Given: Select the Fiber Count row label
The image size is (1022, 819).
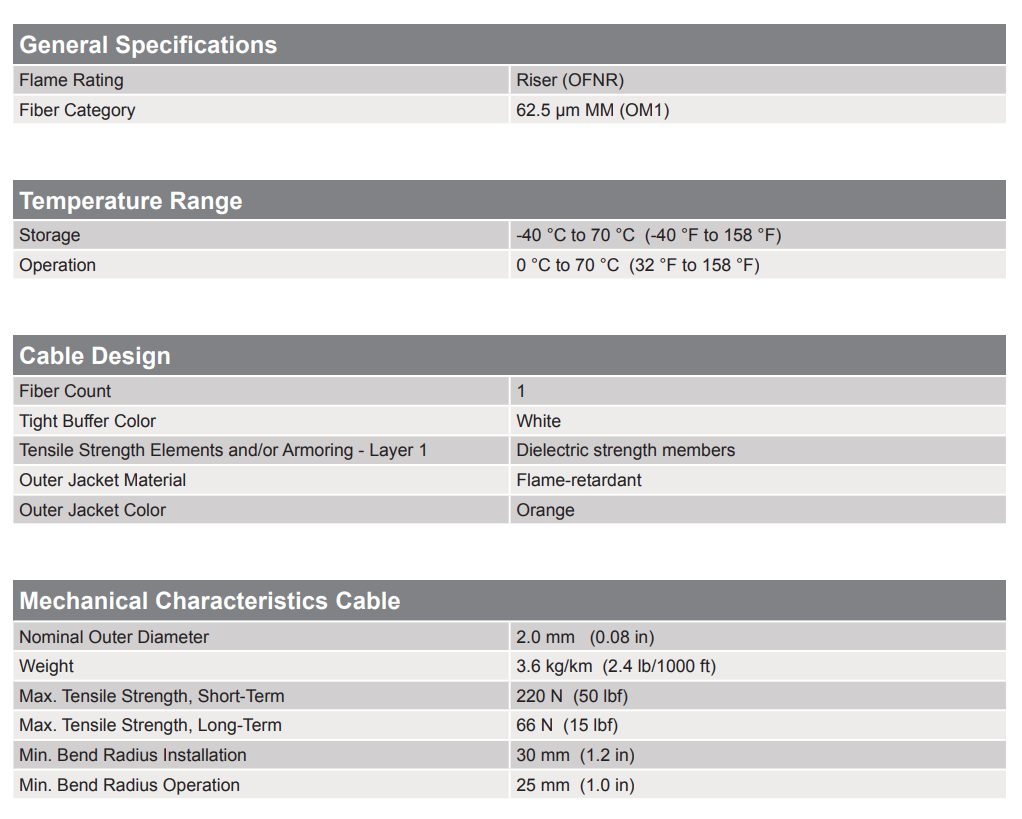Looking at the screenshot, I should pos(65,391).
